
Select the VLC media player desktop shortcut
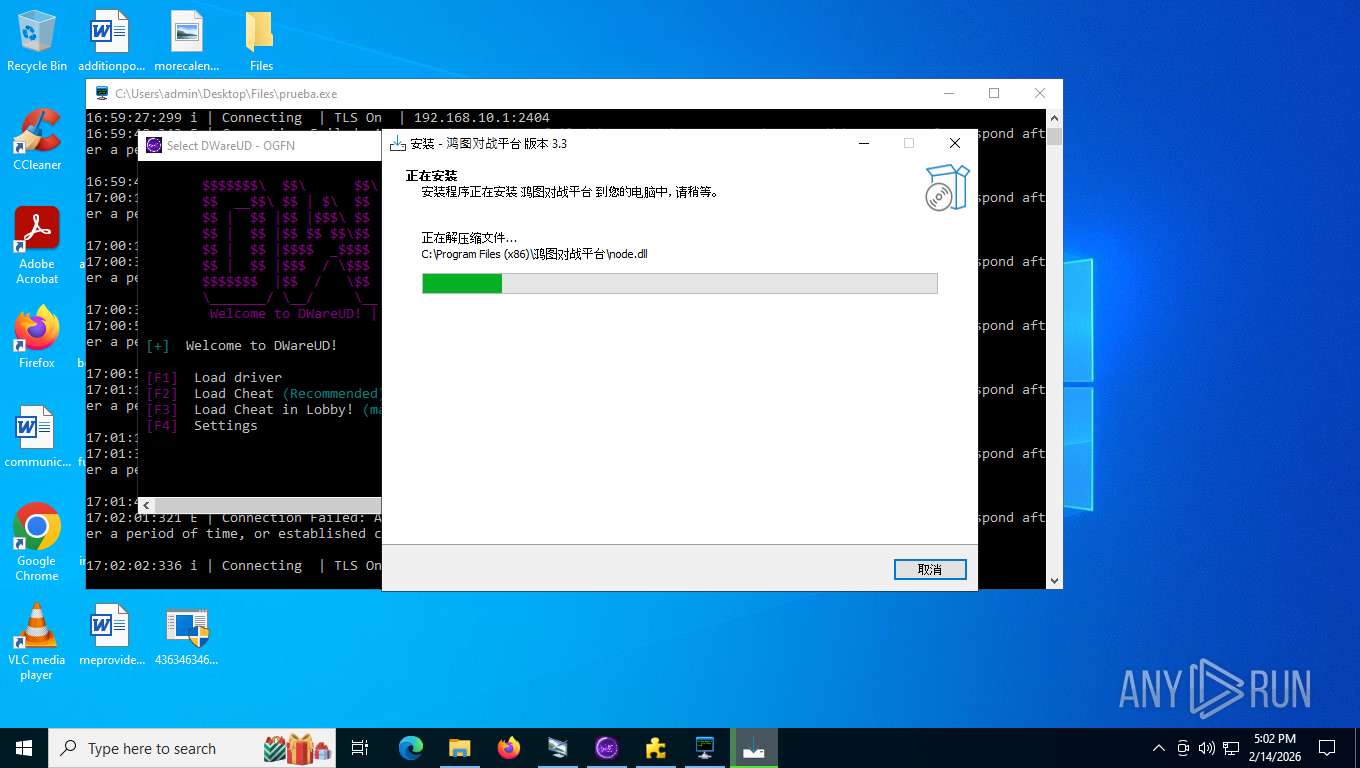click(37, 641)
